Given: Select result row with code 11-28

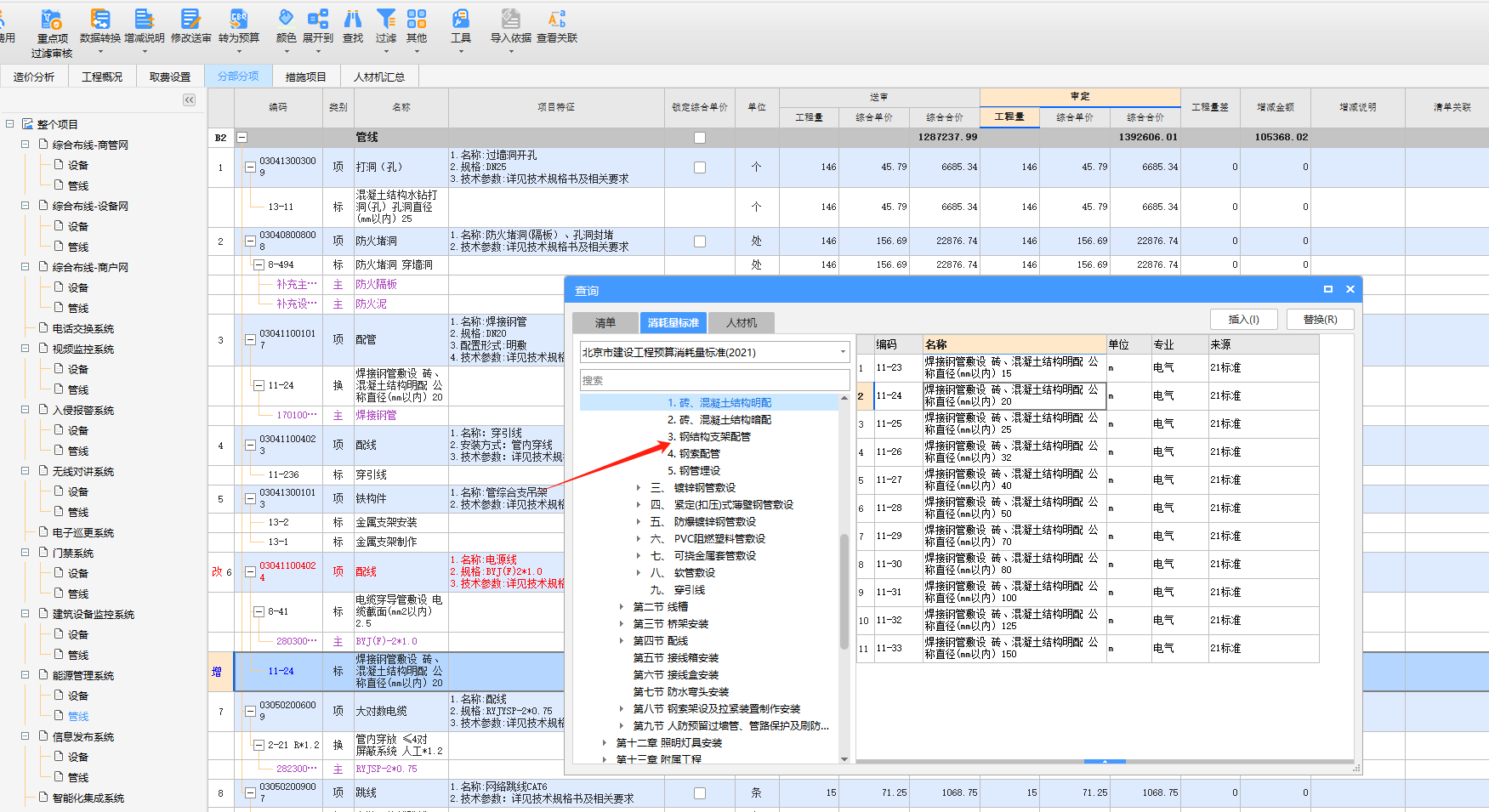Looking at the screenshot, I should pos(1088,508).
